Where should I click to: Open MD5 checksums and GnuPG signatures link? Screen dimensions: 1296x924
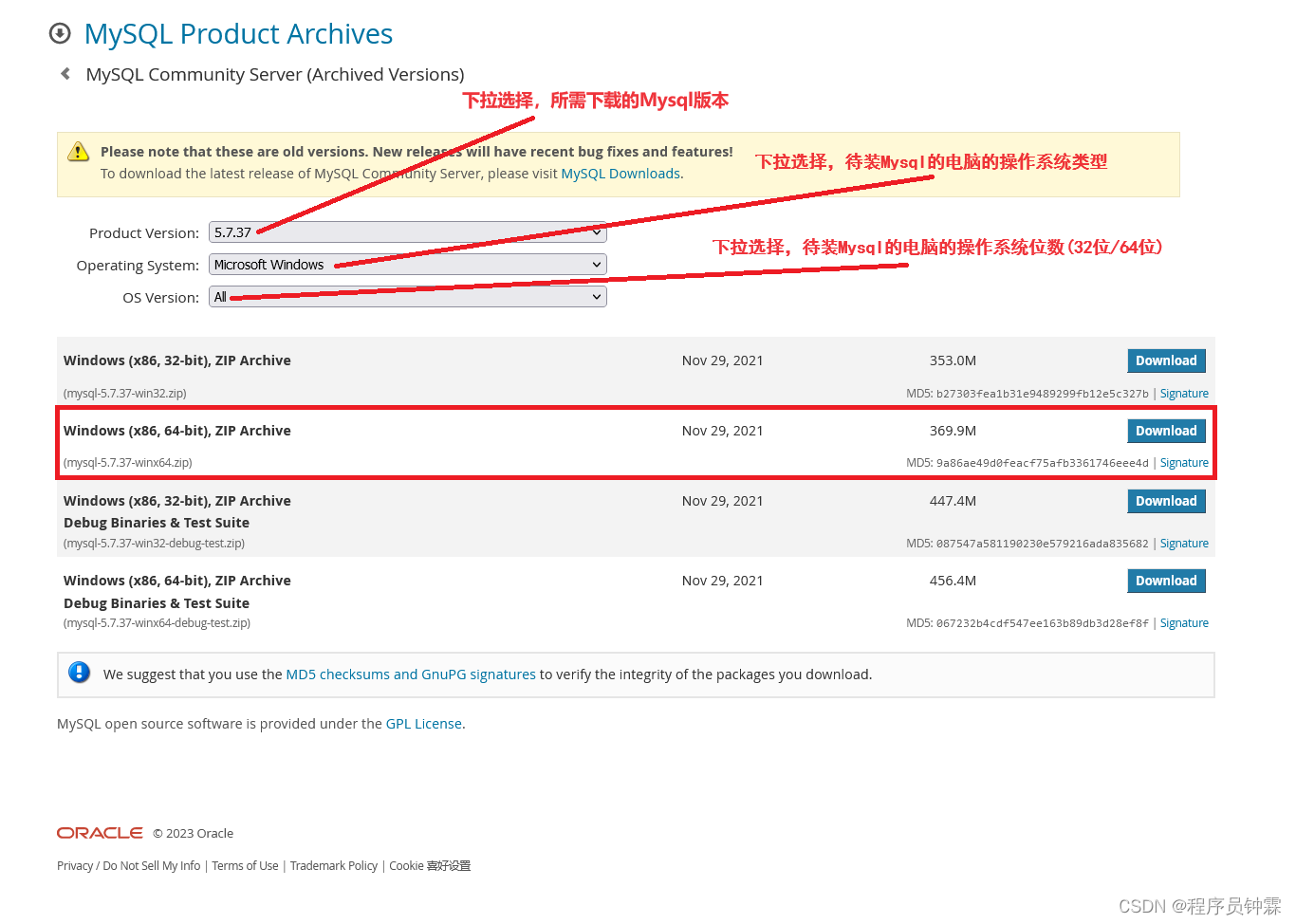(411, 675)
